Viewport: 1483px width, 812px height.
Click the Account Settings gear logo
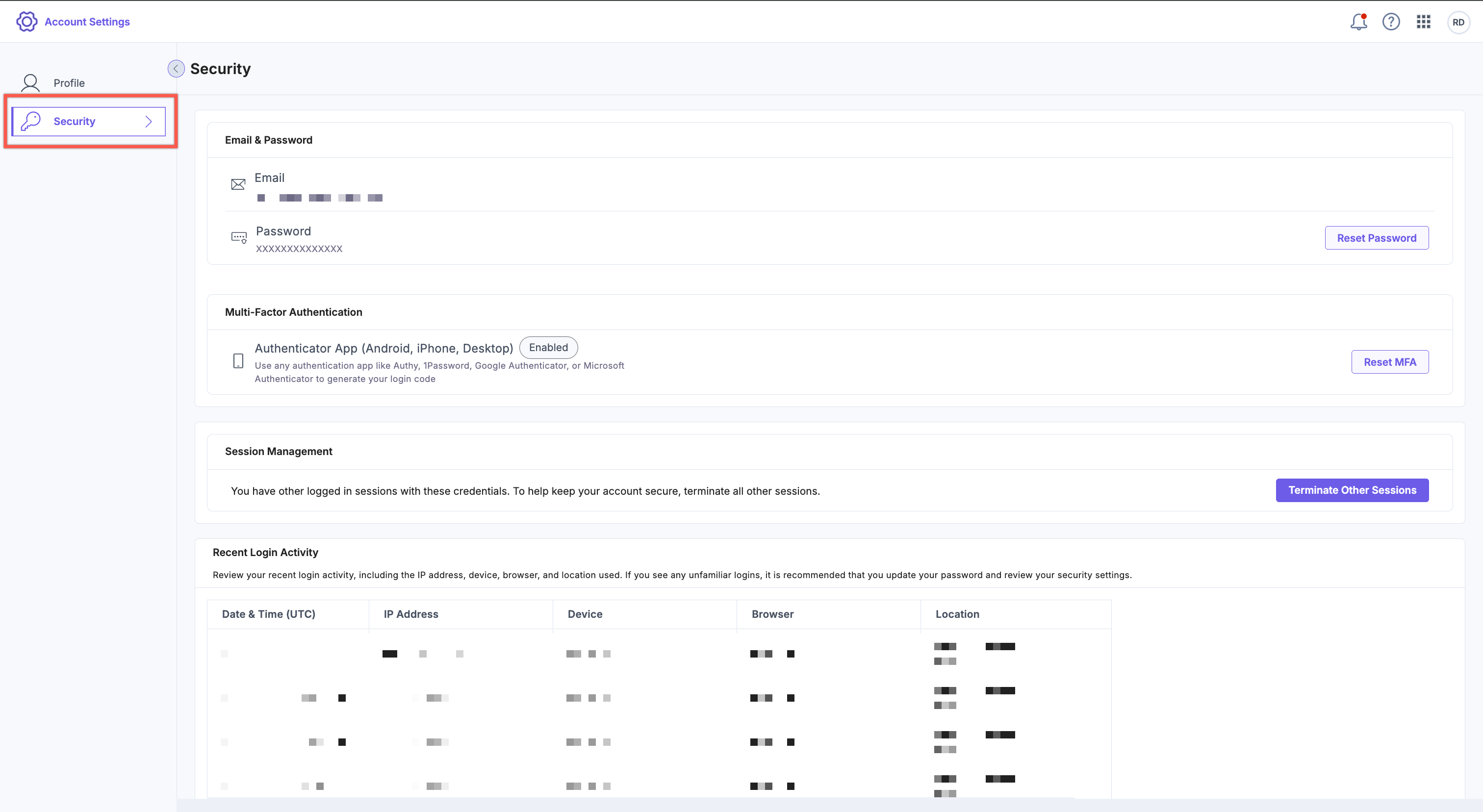[x=26, y=21]
